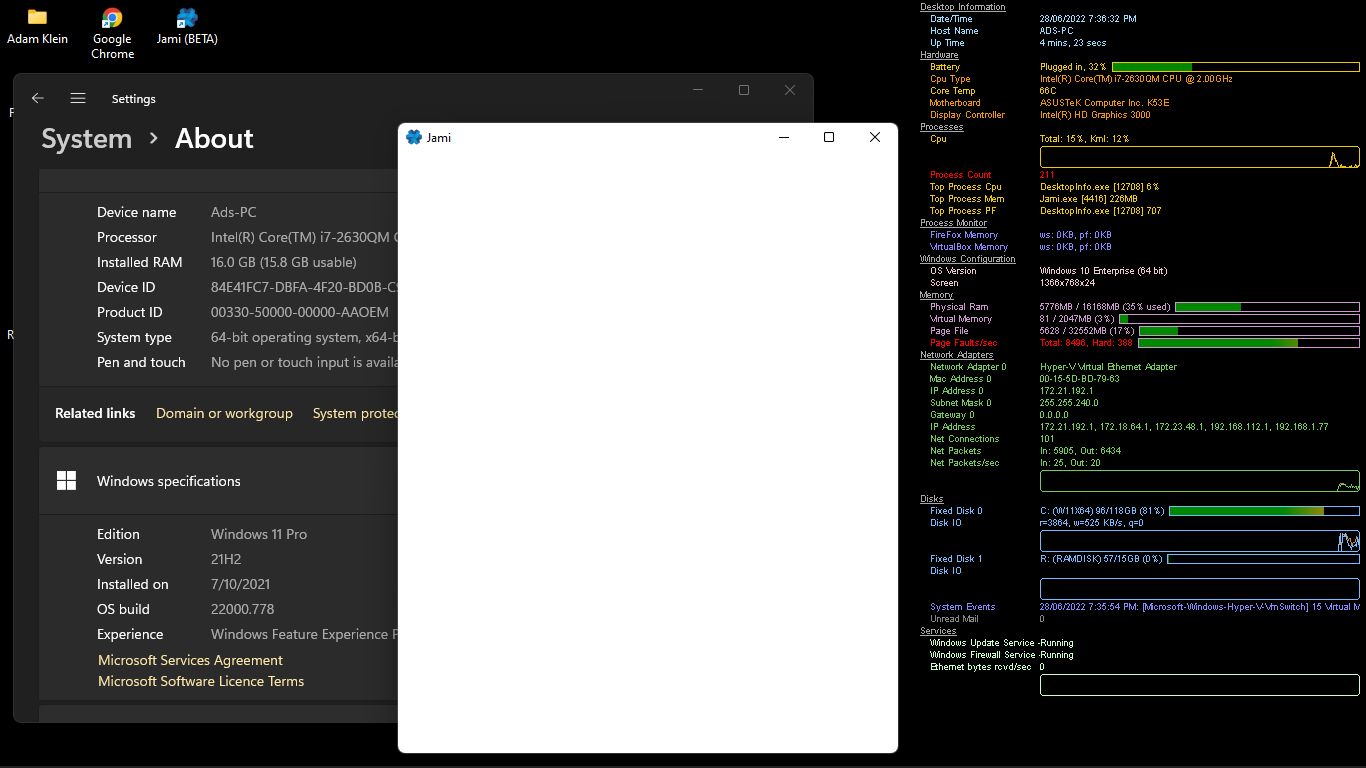
Task: Launch Google Chrome desktop shortcut
Action: tap(112, 34)
